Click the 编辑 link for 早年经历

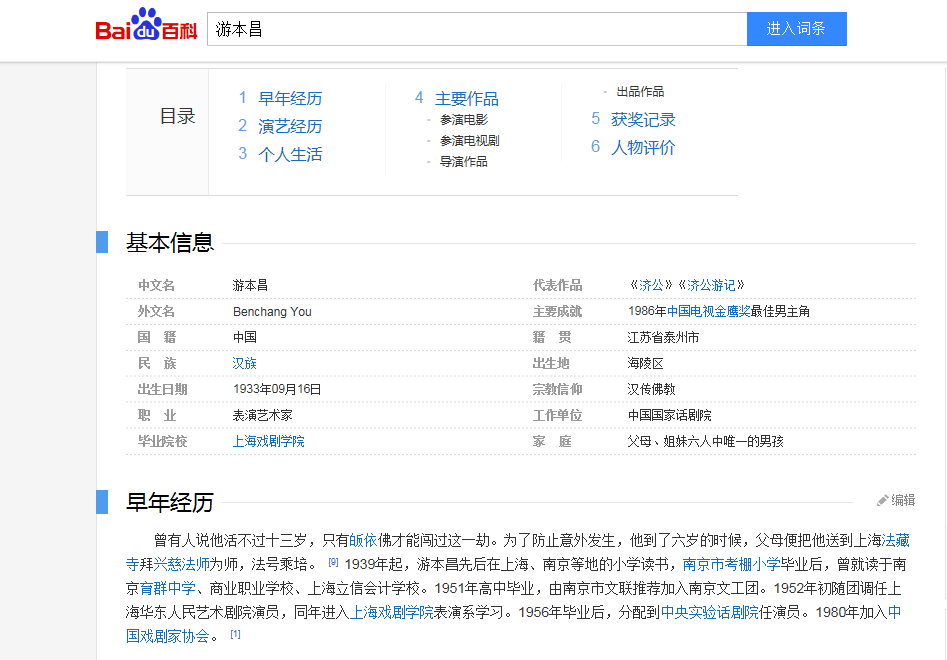click(903, 501)
